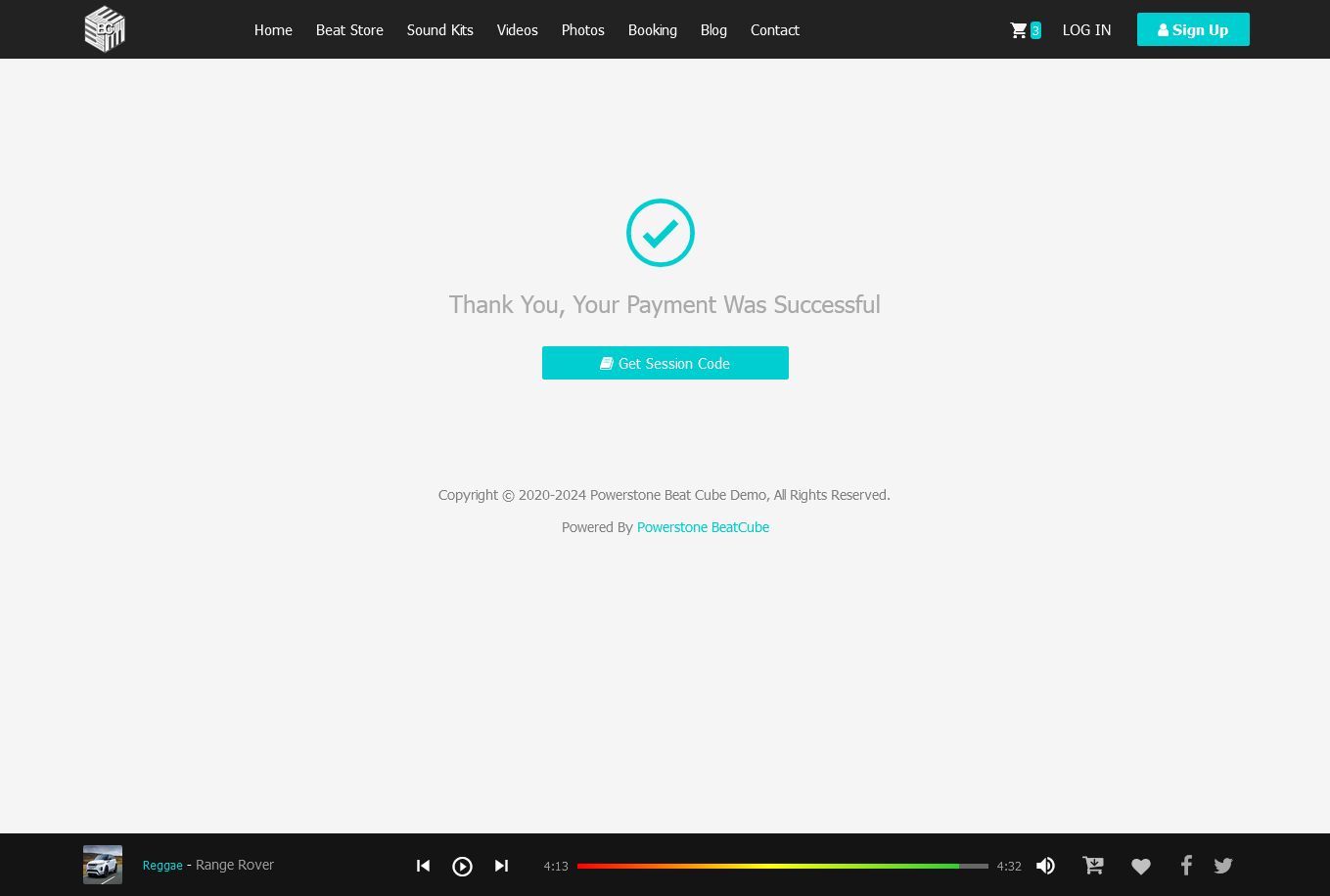The width and height of the screenshot is (1330, 896).
Task: Click the Reggae genre link in the player
Action: 162,866
